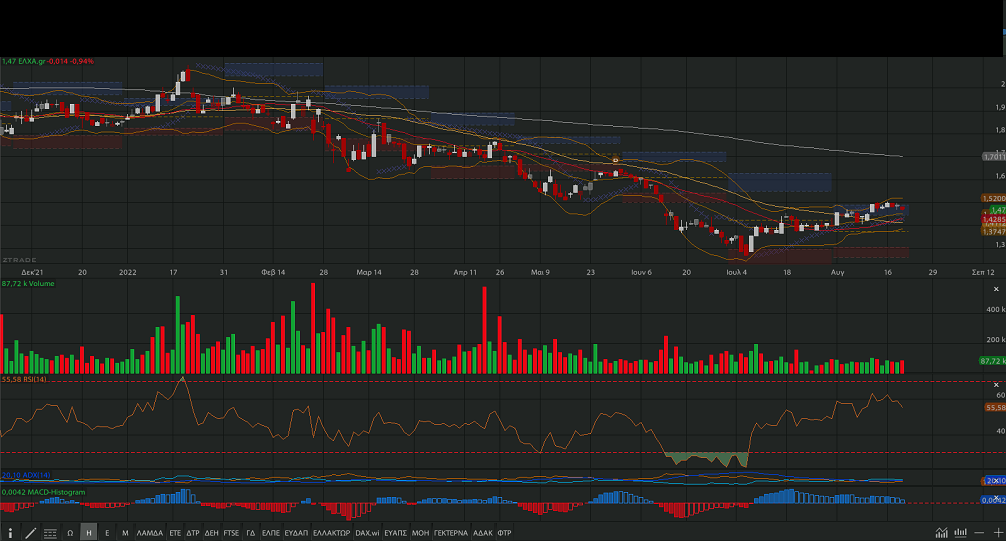
Task: Close the RSI(14) indicator panel
Action: pyautogui.click(x=996, y=385)
